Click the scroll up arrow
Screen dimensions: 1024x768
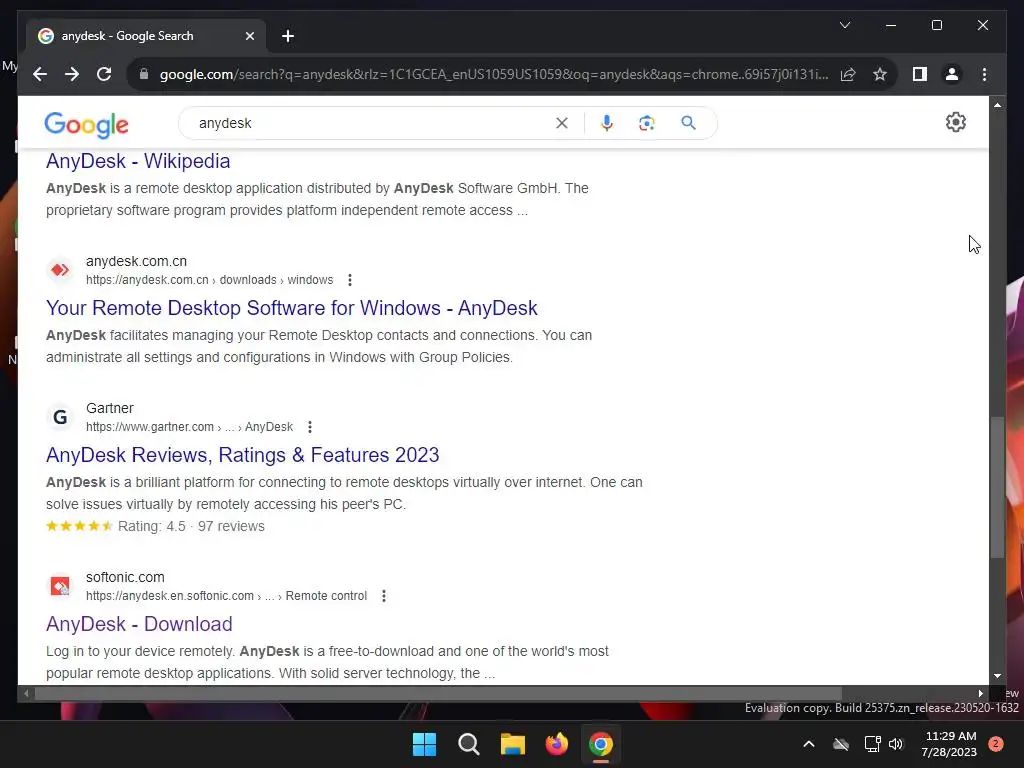[997, 104]
